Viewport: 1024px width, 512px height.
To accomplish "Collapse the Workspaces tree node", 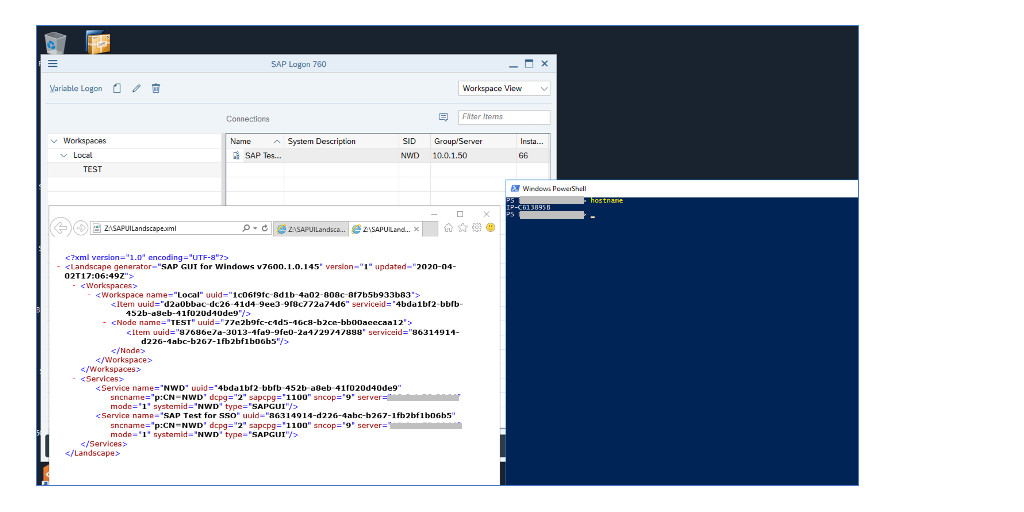I will click(54, 140).
